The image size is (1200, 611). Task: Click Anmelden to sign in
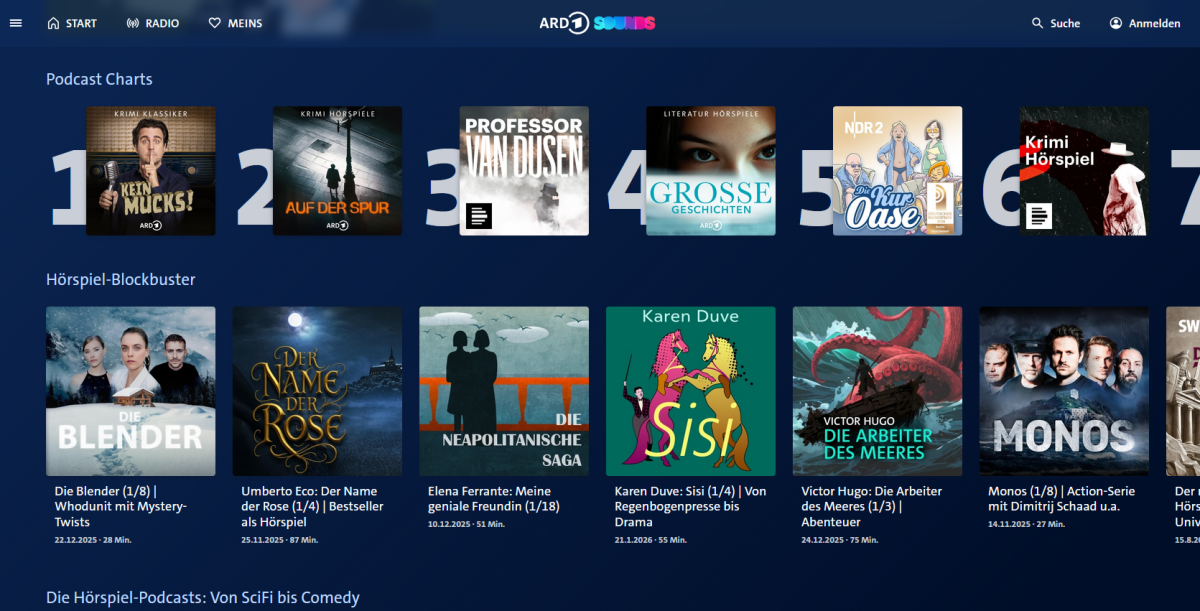pyautogui.click(x=1144, y=23)
